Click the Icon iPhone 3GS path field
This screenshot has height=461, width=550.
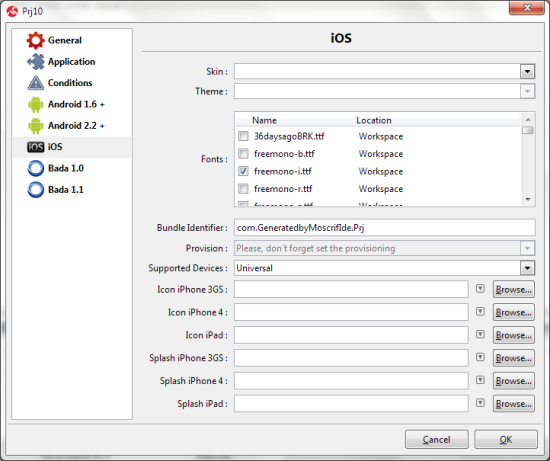pyautogui.click(x=351, y=289)
